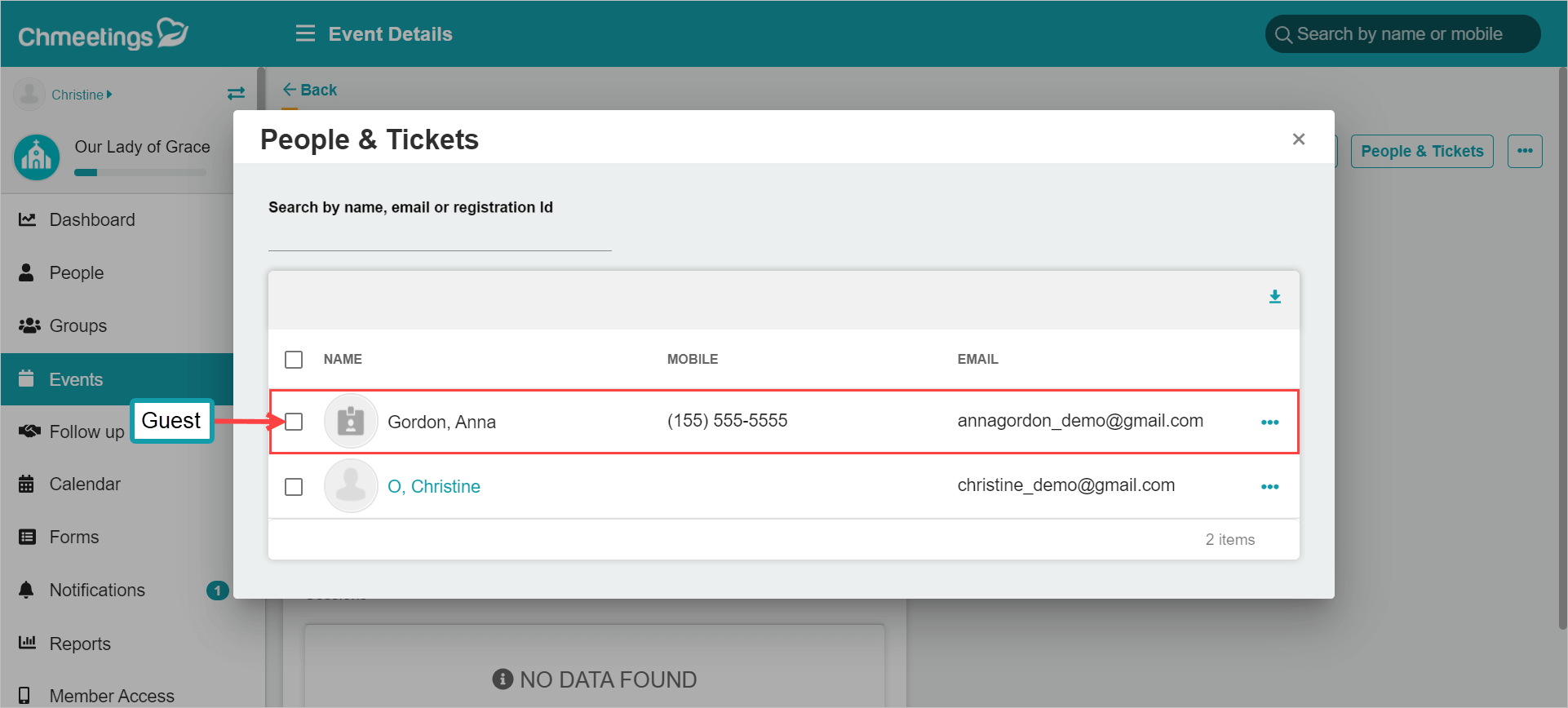The width and height of the screenshot is (1568, 708).
Task: Check the select-all checkbox in header
Action: pos(294,360)
